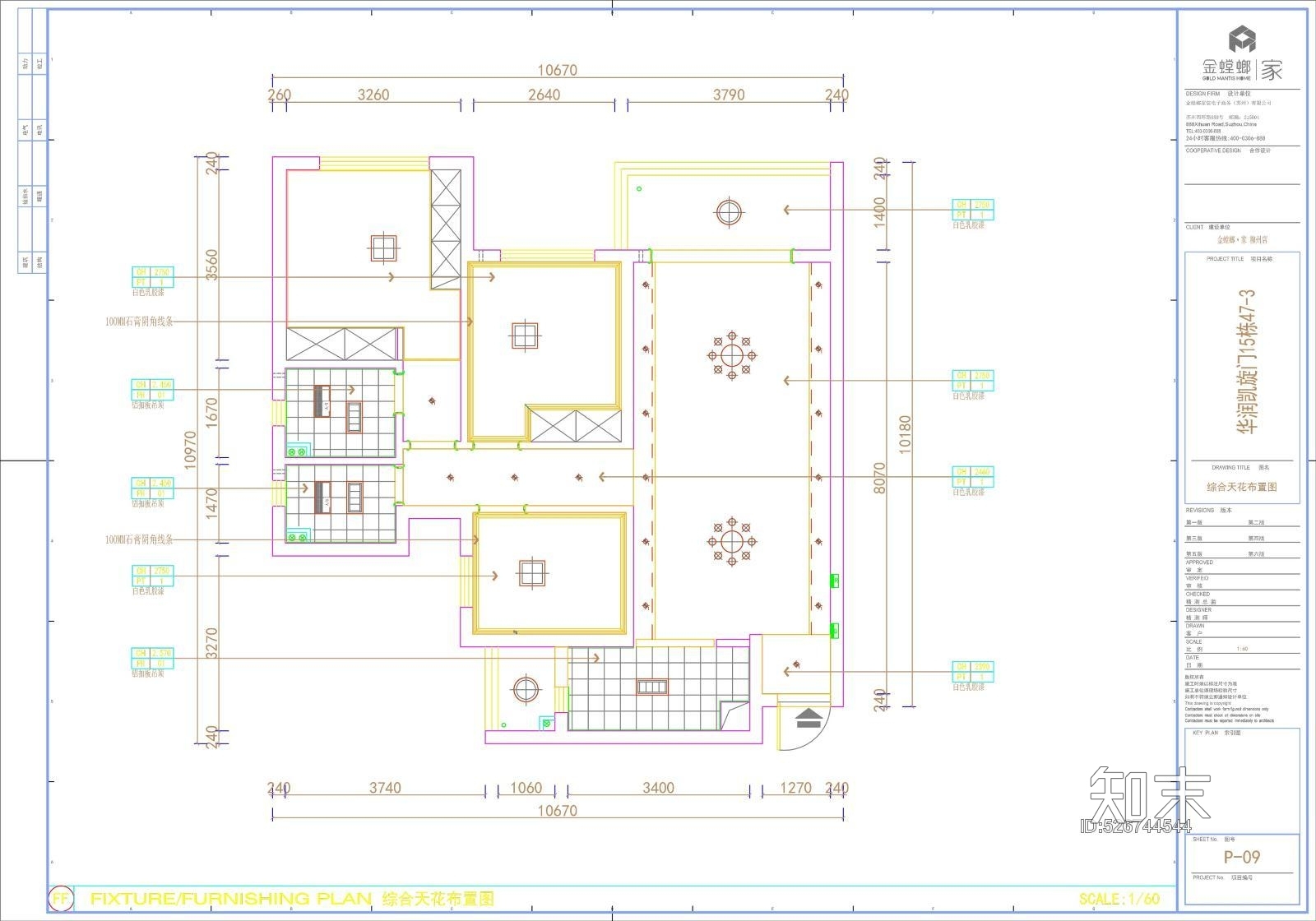The height and width of the screenshot is (921, 1316).
Task: Click the round ceiling lamp in the bottom-left balcony
Action: [x=525, y=688]
